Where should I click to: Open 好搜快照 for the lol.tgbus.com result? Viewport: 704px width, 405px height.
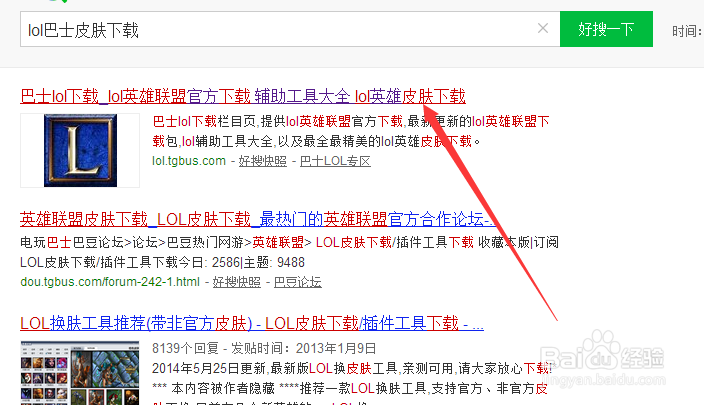pos(263,161)
